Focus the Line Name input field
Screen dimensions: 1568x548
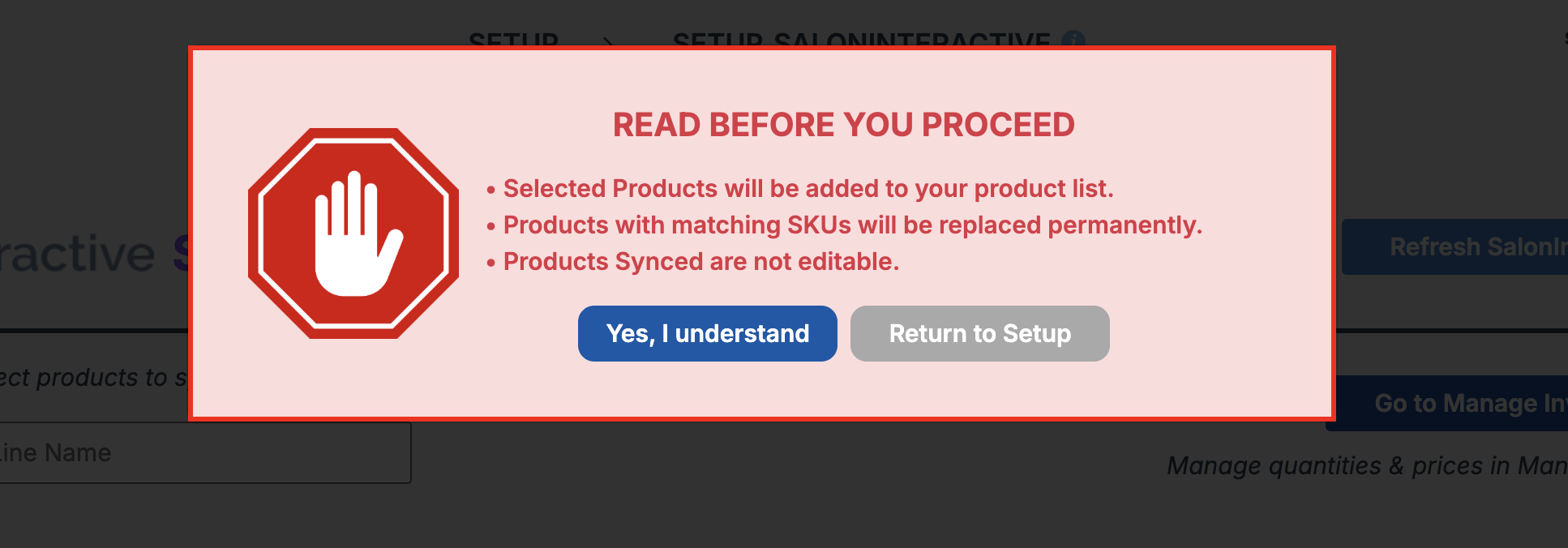tap(203, 452)
